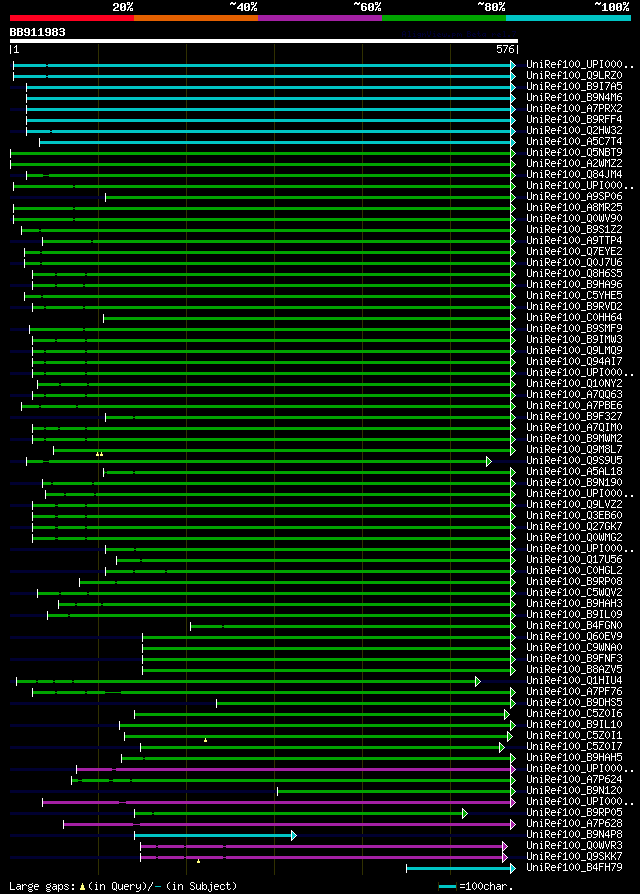This screenshot has height=894, width=640.
Task: Click the red 20% identity legend segment
Action: click(x=72, y=18)
